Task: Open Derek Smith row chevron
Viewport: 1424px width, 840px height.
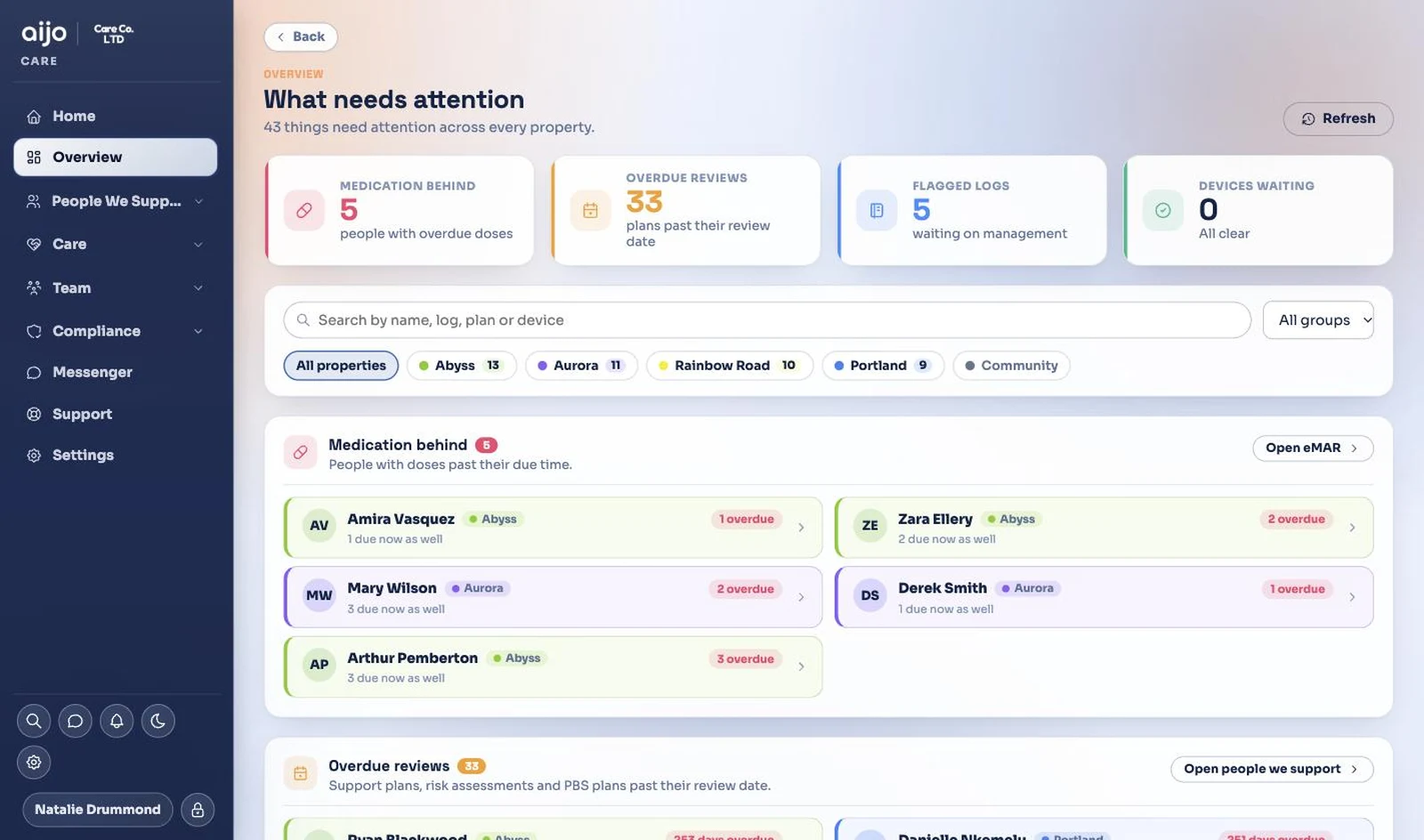Action: pos(1352,597)
